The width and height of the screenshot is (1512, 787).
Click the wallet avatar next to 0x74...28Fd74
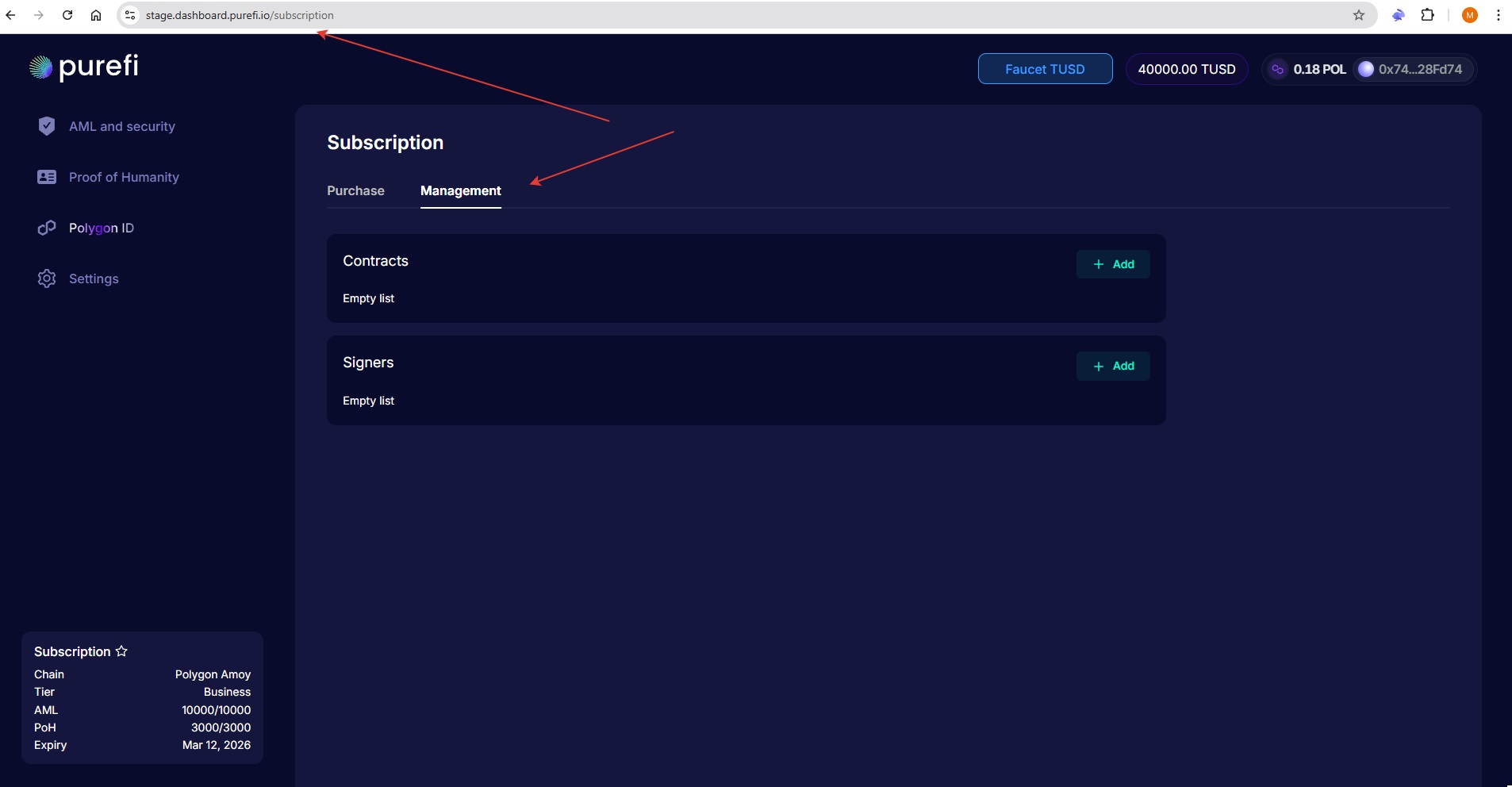1365,69
